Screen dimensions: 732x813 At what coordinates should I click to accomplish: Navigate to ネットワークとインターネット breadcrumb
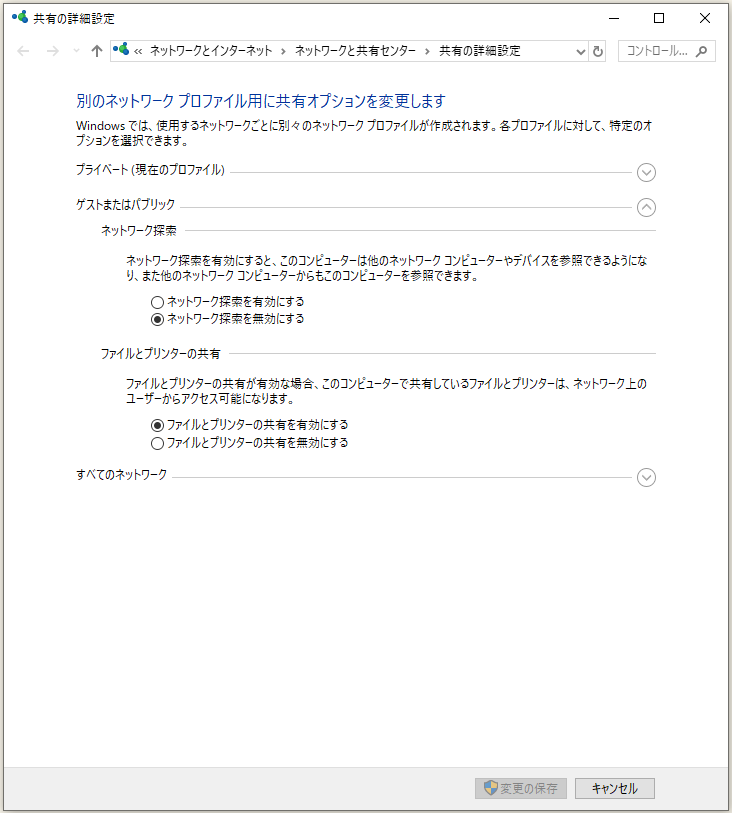211,51
